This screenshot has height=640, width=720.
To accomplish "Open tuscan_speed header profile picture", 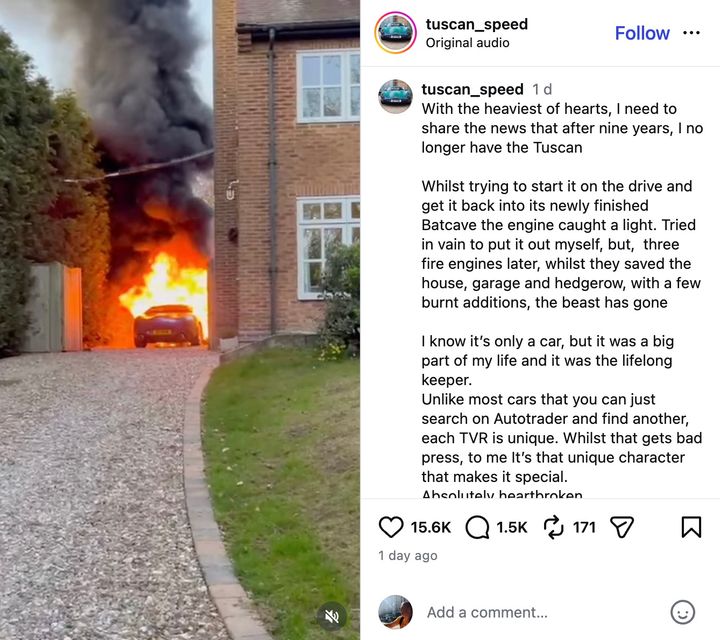I will coord(395,33).
